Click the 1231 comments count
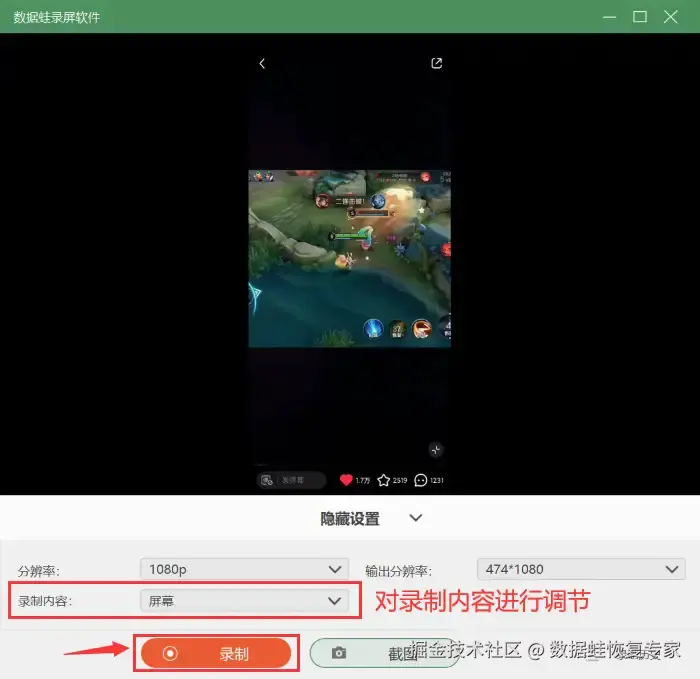The height and width of the screenshot is (679, 700). (x=437, y=480)
